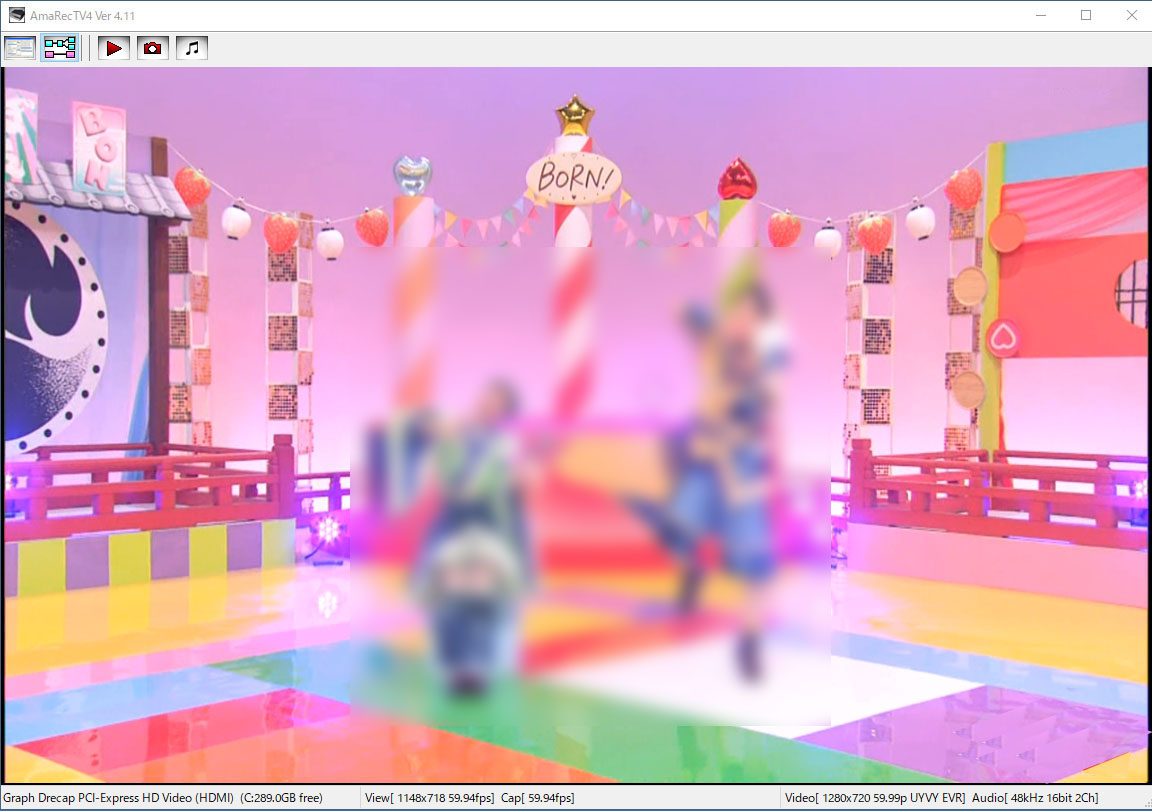Close the AmaRecTV4 window
The image size is (1152, 811).
tap(1131, 15)
